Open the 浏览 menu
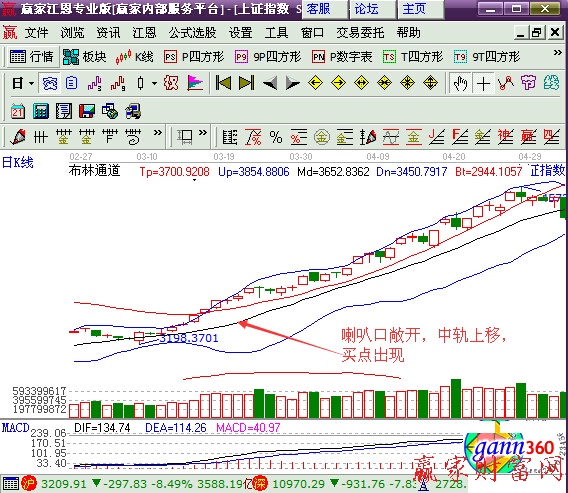The width and height of the screenshot is (568, 493). pyautogui.click(x=72, y=33)
